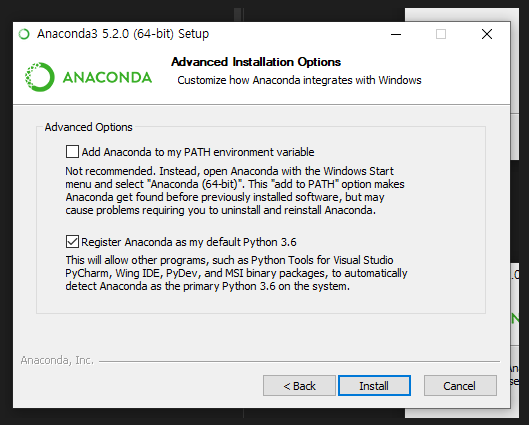Go to previous step with Back button
The width and height of the screenshot is (529, 425).
point(299,386)
